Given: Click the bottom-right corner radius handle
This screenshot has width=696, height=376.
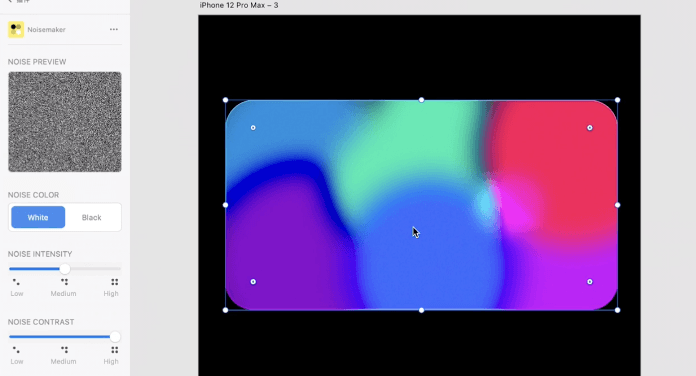Looking at the screenshot, I should tap(589, 281).
